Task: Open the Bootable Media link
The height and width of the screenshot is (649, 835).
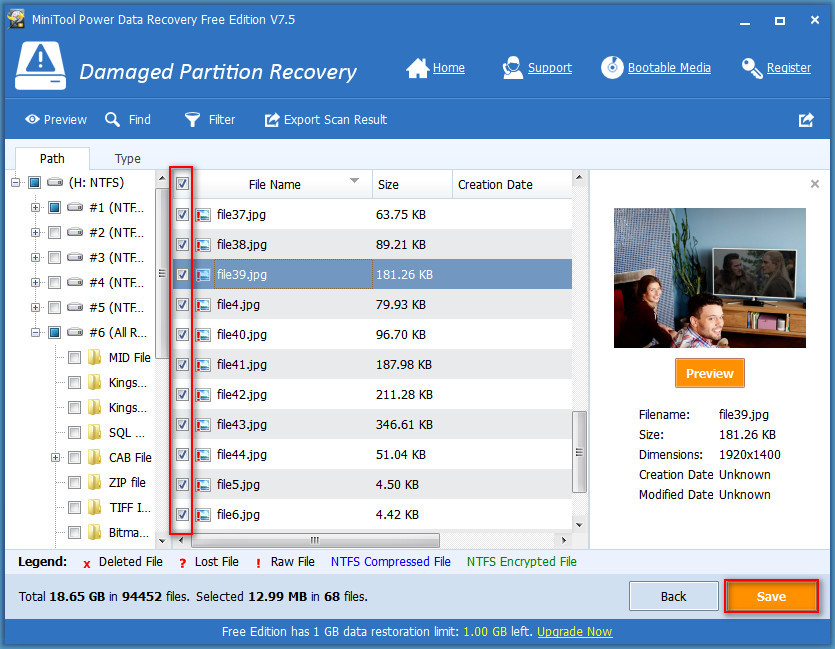Action: point(669,68)
